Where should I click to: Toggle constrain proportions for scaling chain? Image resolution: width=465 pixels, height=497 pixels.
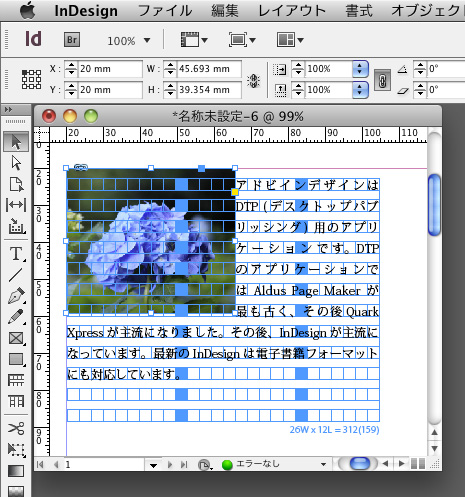[x=382, y=80]
